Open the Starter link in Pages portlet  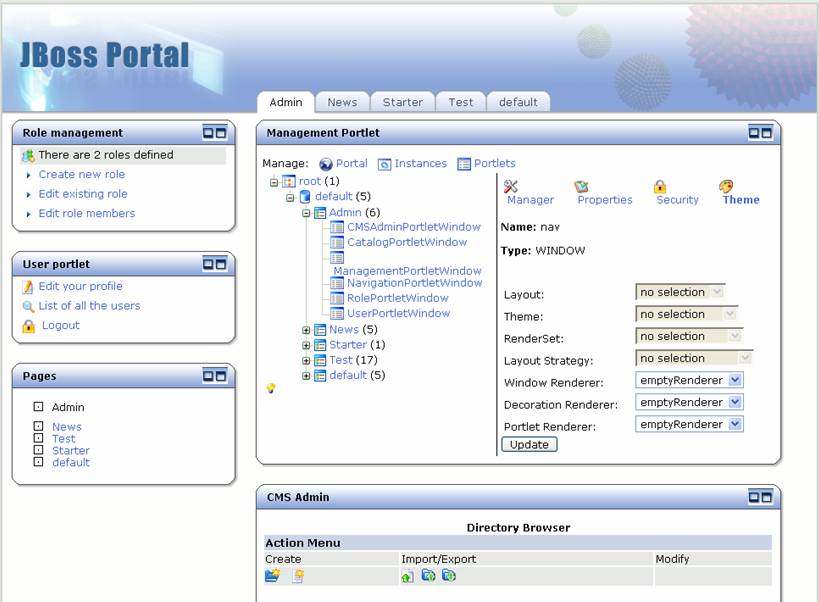[71, 451]
